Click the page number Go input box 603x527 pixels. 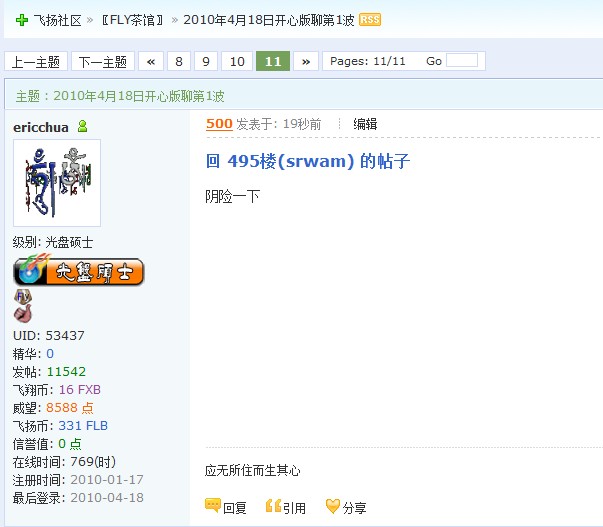[x=462, y=61]
